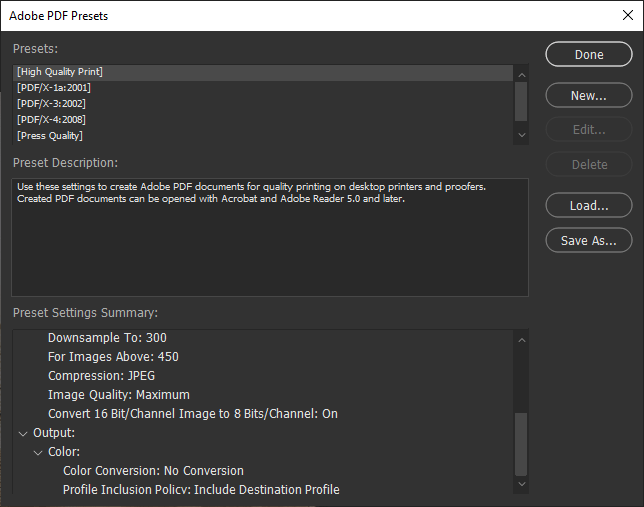Click the Color Conversion: No Conversion line
The image size is (644, 507).
153,471
